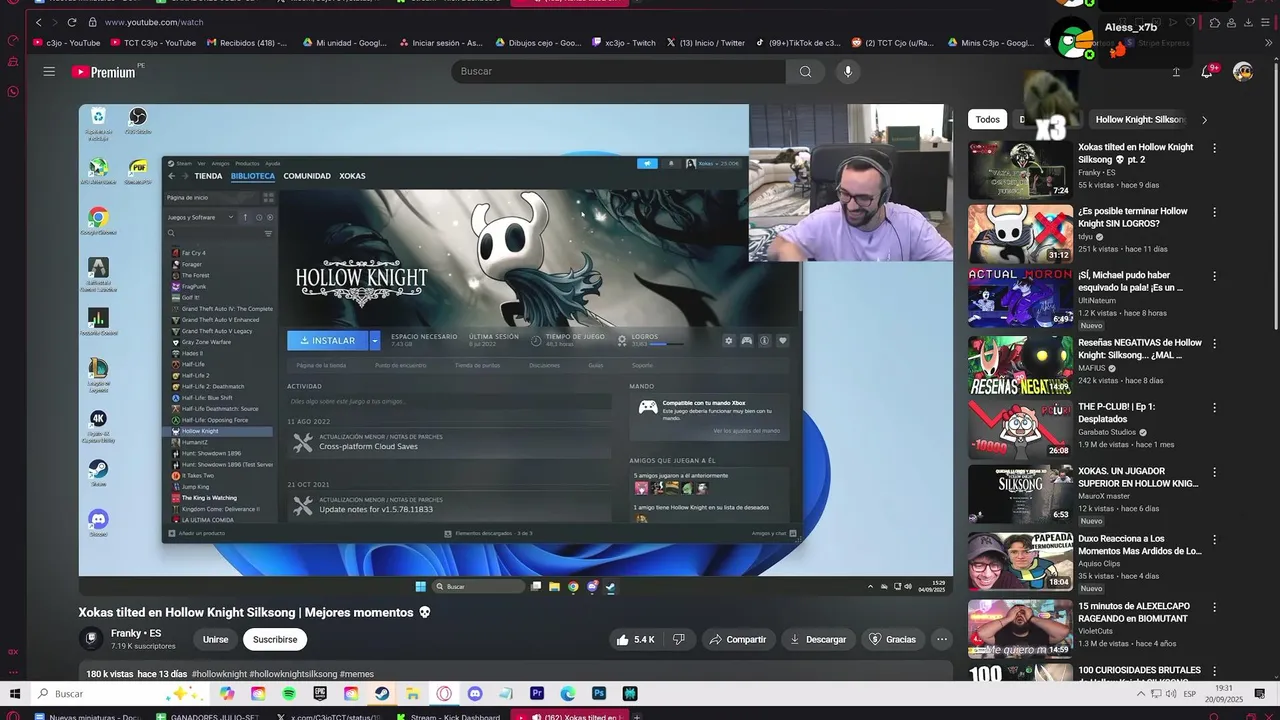
Task: Open Steam from the Windows taskbar
Action: point(382,693)
